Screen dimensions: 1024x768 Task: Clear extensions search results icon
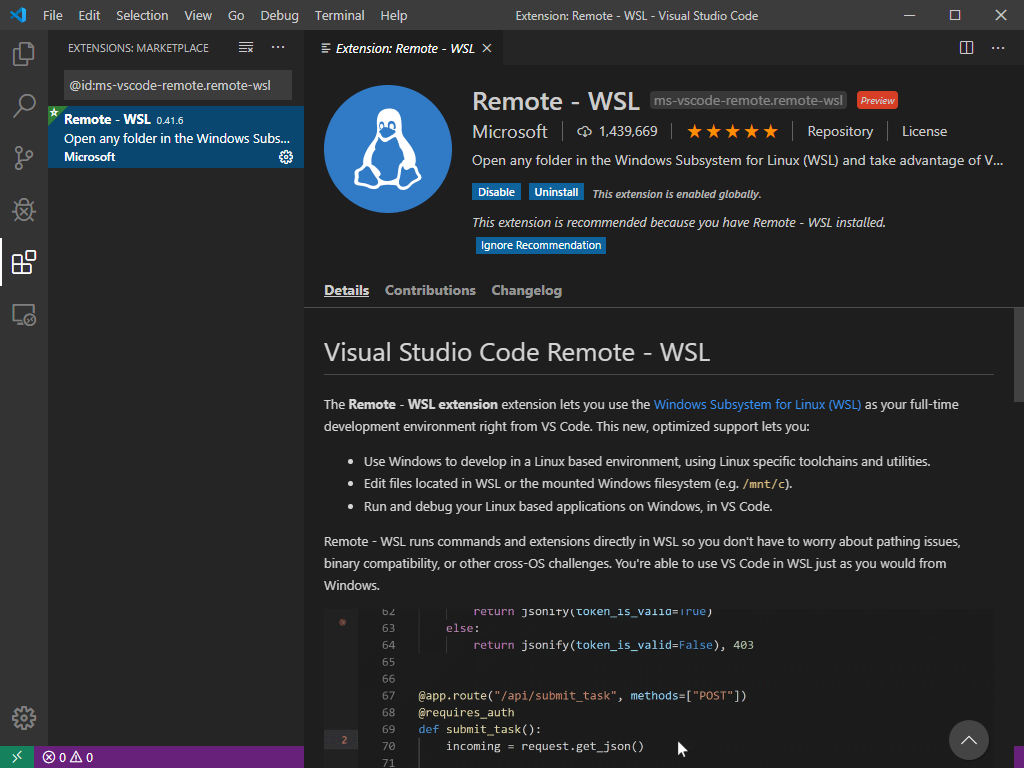tap(246, 48)
